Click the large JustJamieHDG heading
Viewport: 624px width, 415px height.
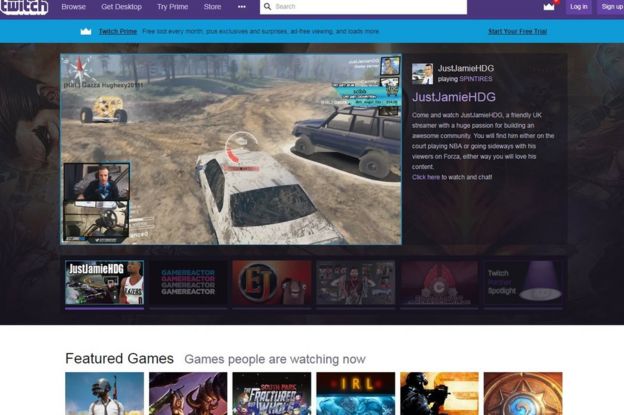454,97
